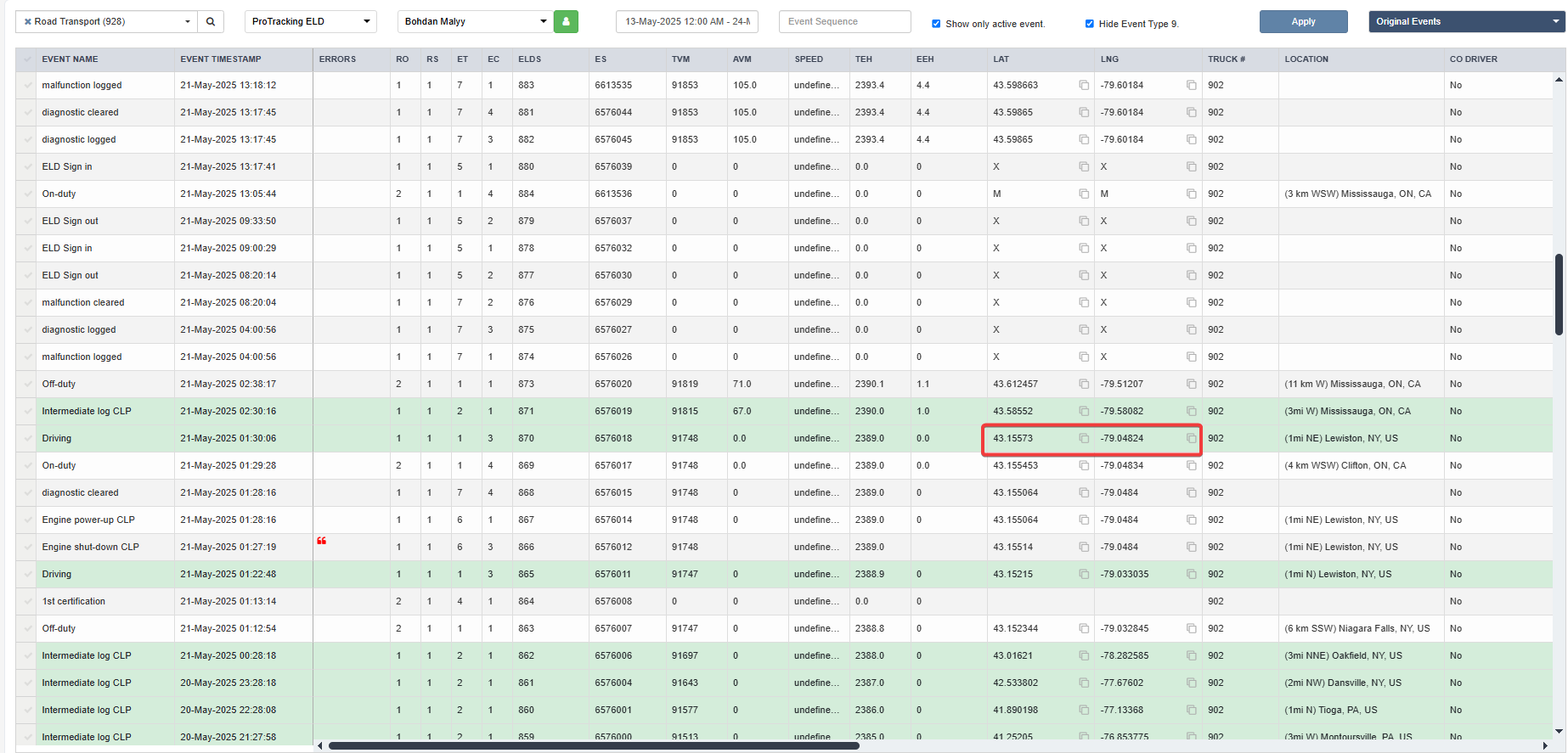Screen dimensions: 1568x753
Task: Copy latitude 43.15215 with its copy icon
Action: (x=1084, y=574)
